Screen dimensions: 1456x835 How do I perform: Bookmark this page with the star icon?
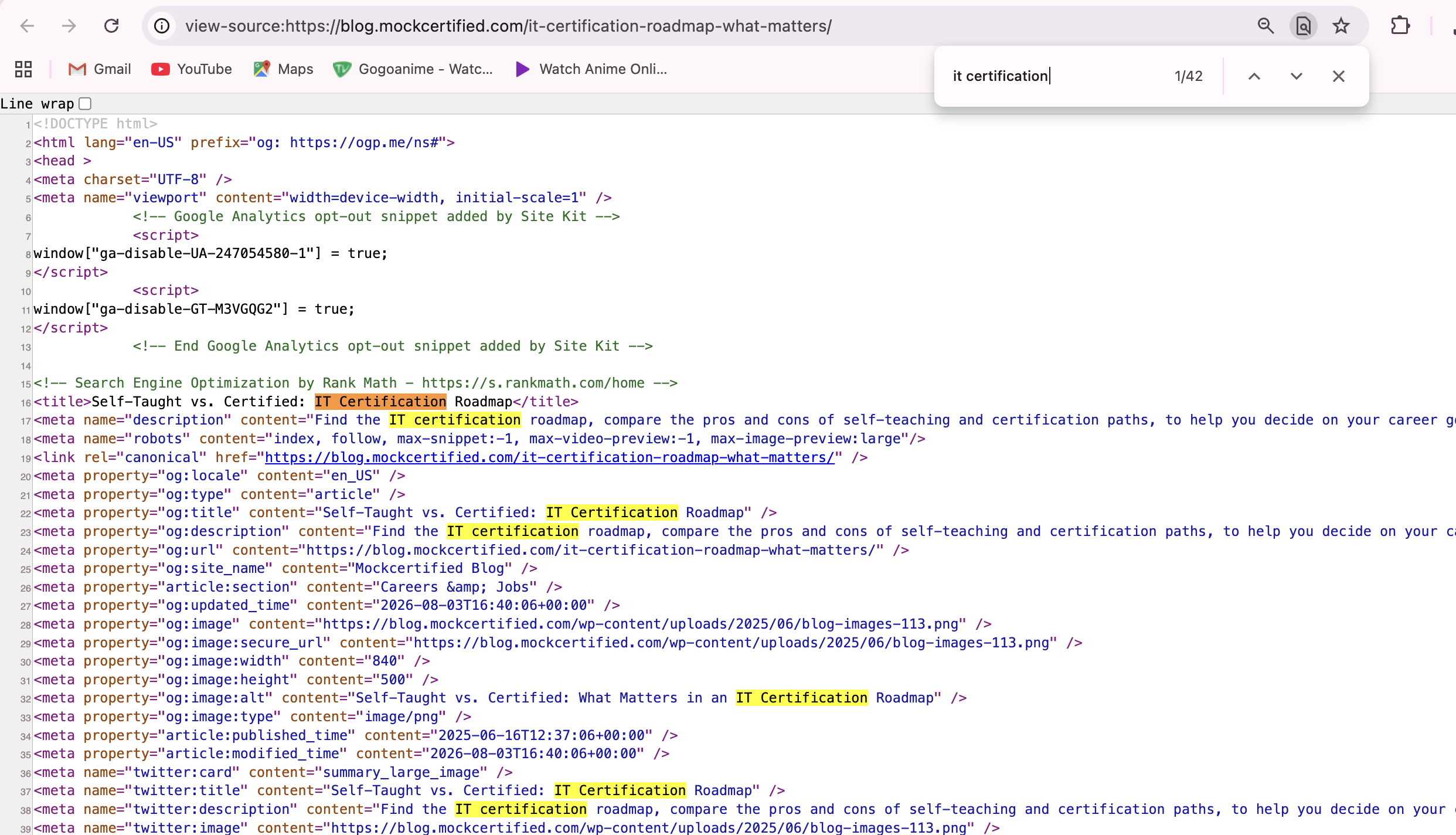point(1341,26)
